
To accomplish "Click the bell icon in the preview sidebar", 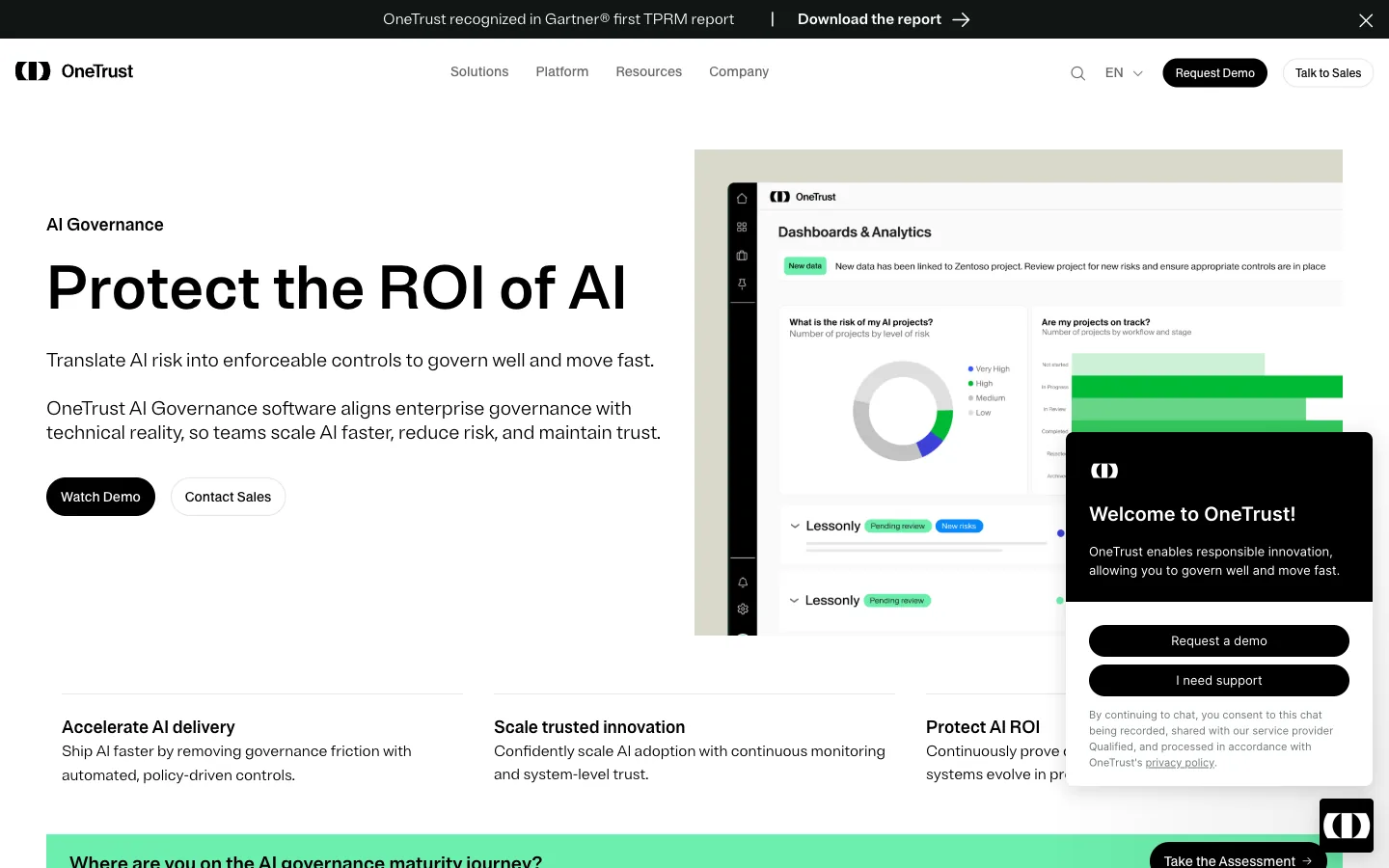I will 743,583.
